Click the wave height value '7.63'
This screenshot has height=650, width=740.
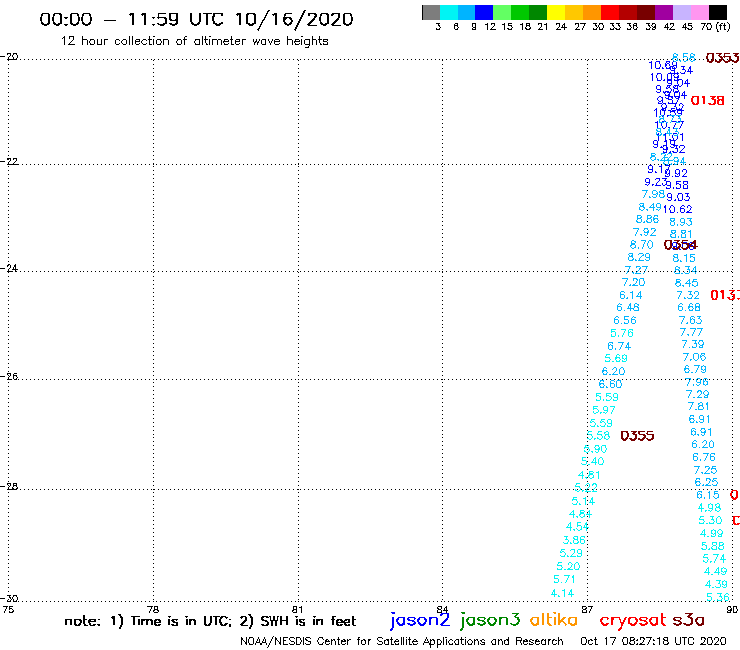[690, 320]
